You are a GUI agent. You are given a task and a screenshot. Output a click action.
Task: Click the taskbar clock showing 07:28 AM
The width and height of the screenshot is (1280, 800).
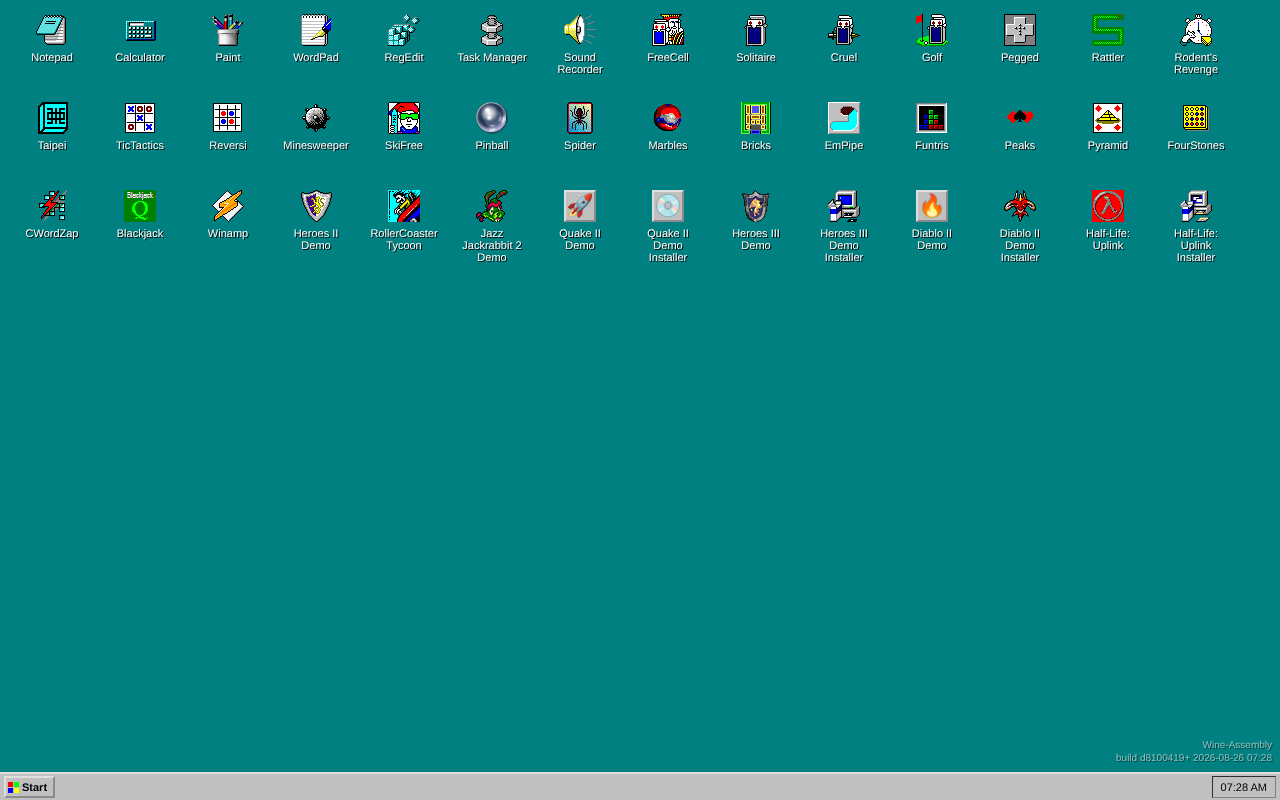(1244, 787)
